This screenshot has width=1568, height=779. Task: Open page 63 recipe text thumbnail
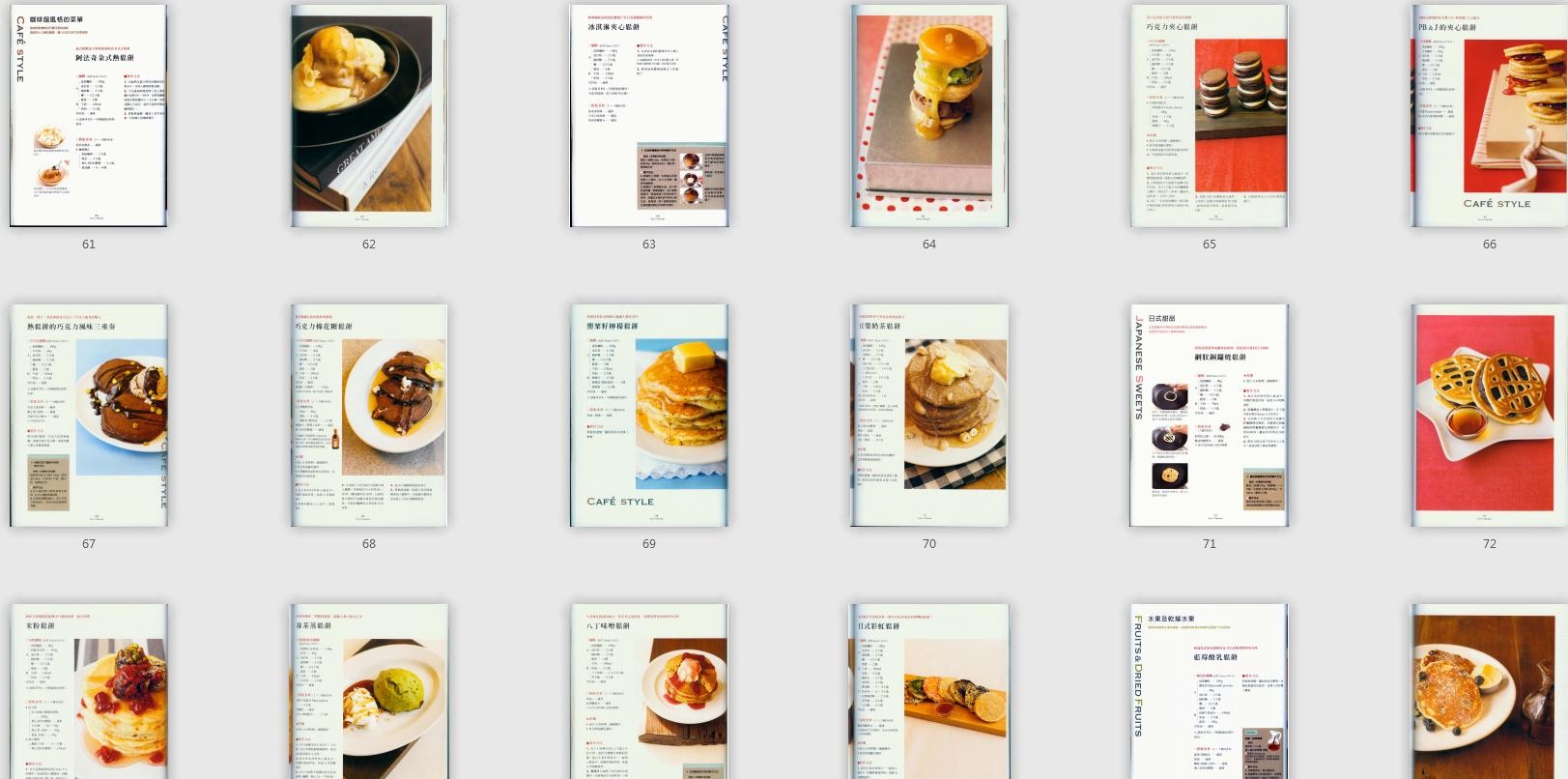648,116
